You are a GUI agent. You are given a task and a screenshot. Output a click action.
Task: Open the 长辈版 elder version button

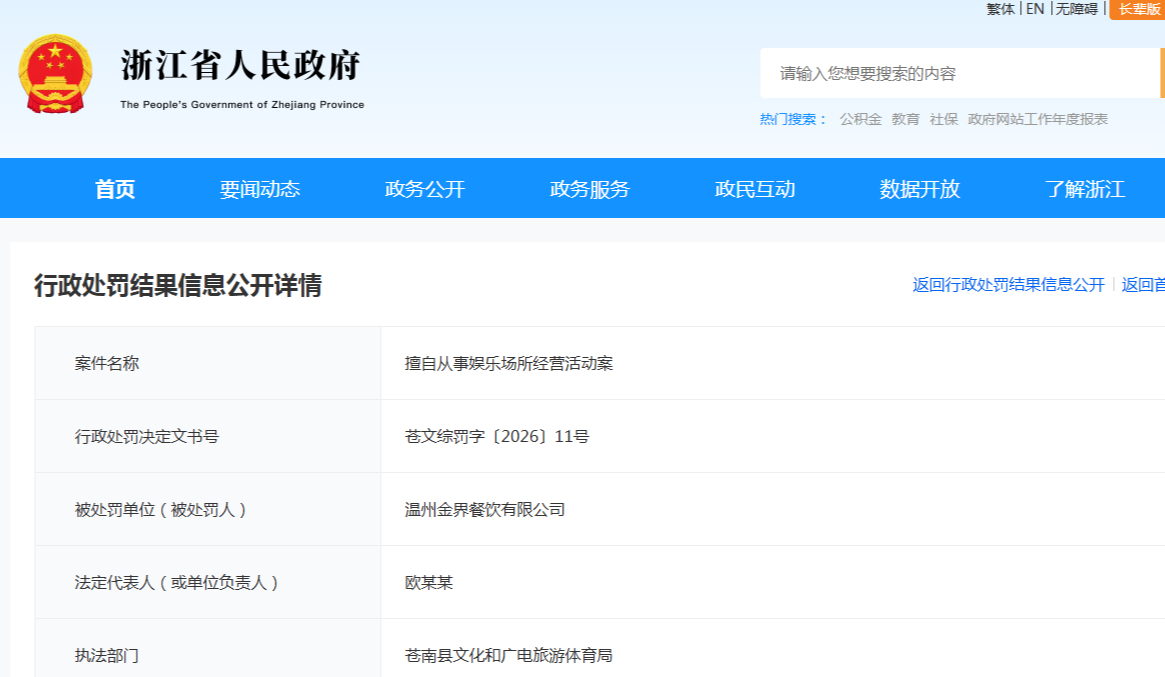coord(1138,9)
